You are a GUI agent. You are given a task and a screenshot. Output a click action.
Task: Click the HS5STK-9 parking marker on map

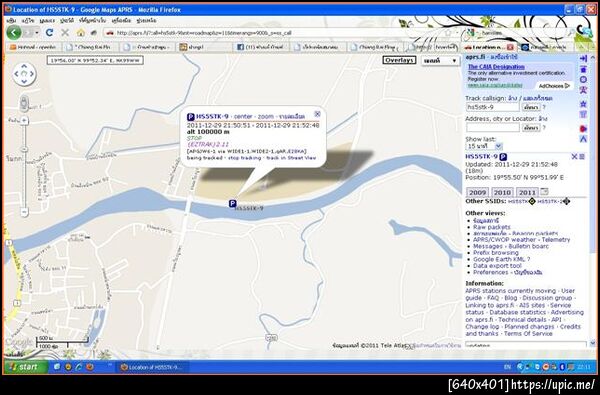pos(232,204)
